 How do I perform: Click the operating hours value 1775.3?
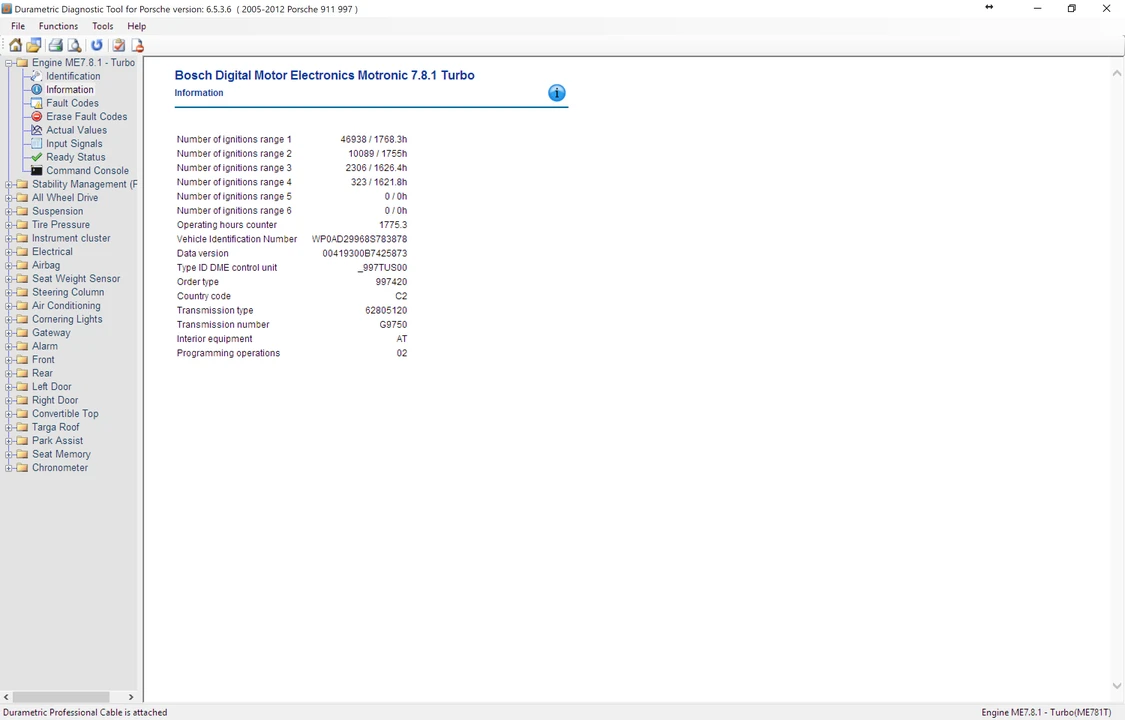click(x=393, y=224)
